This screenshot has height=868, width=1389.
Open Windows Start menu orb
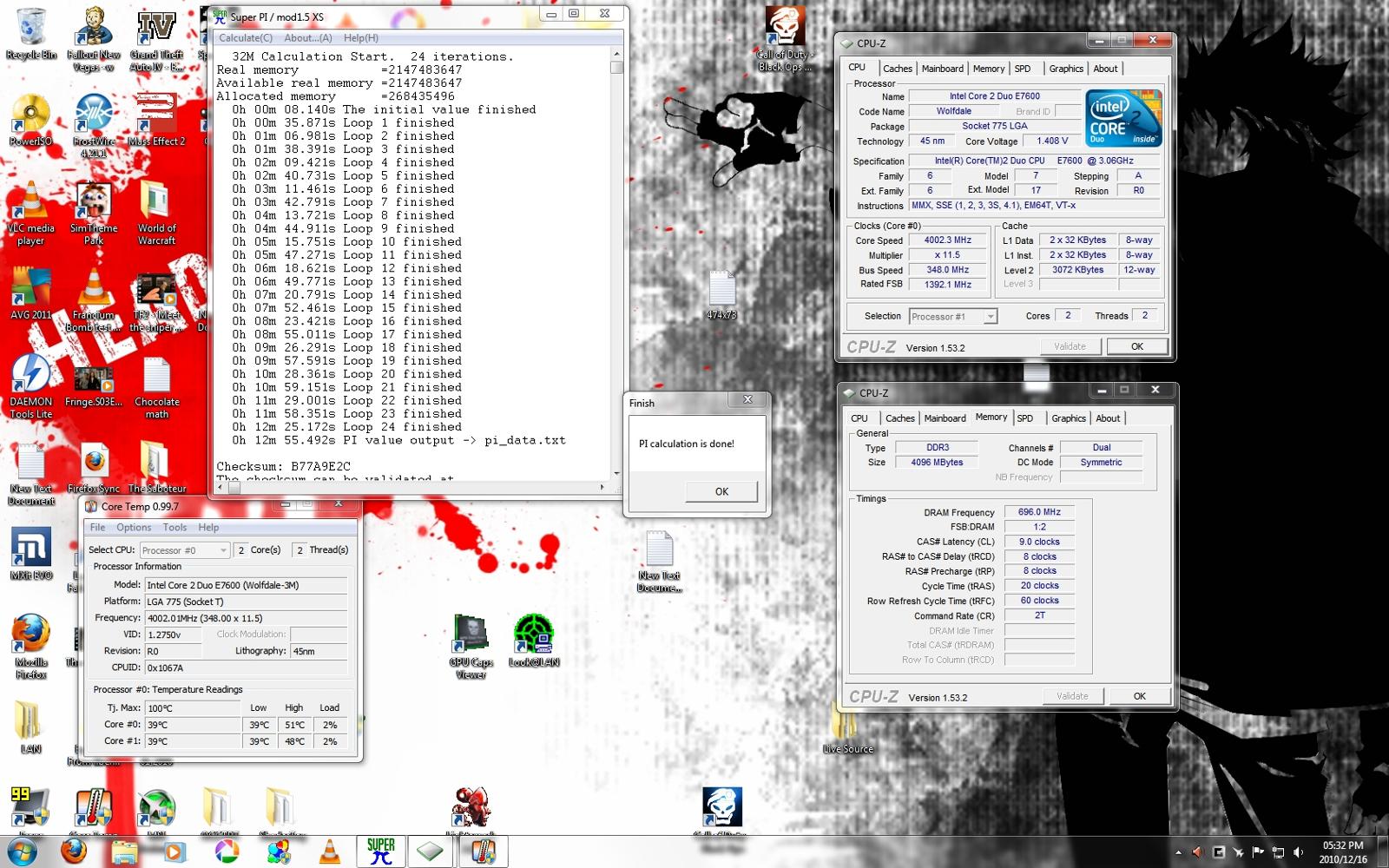tap(23, 852)
